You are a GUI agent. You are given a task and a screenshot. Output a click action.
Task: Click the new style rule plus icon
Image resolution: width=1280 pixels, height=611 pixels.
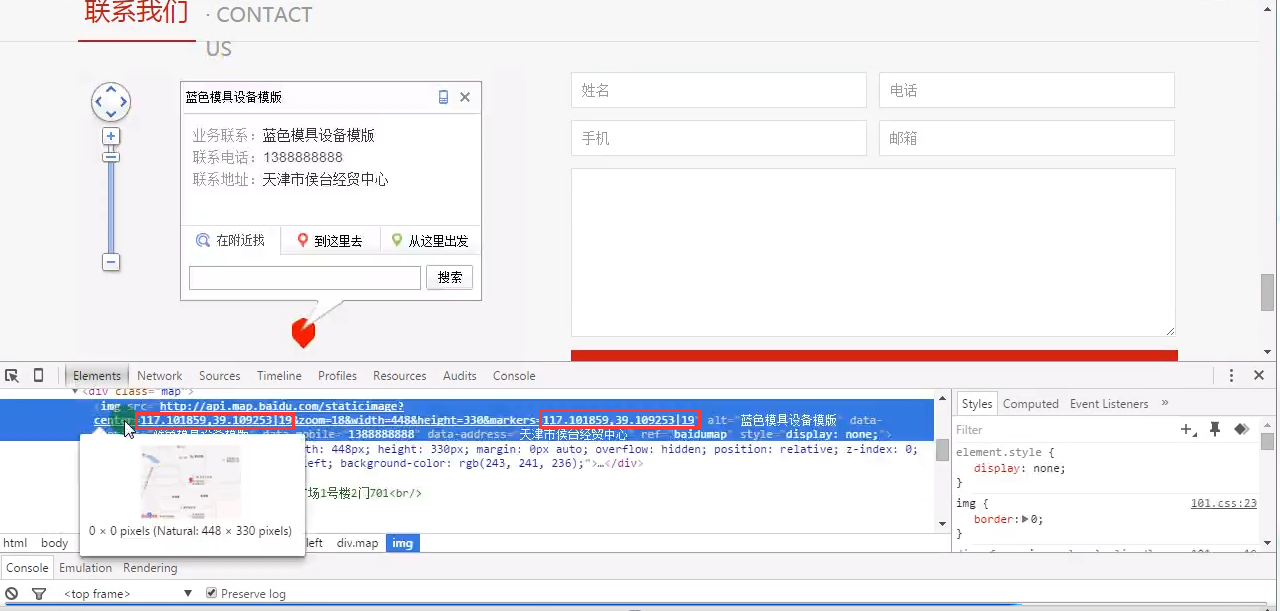tap(1187, 429)
